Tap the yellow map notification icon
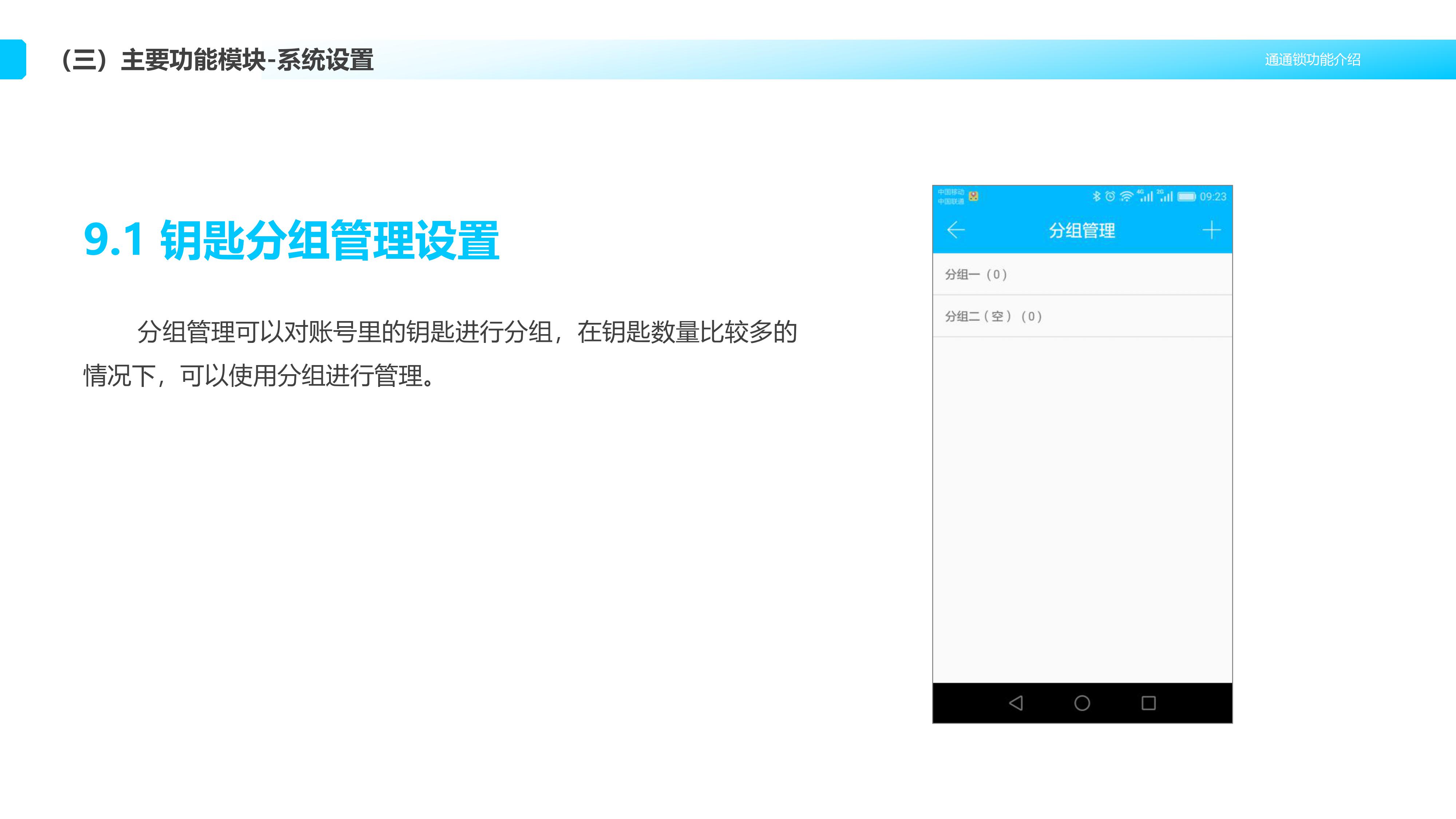The width and height of the screenshot is (1456, 819). [x=973, y=196]
